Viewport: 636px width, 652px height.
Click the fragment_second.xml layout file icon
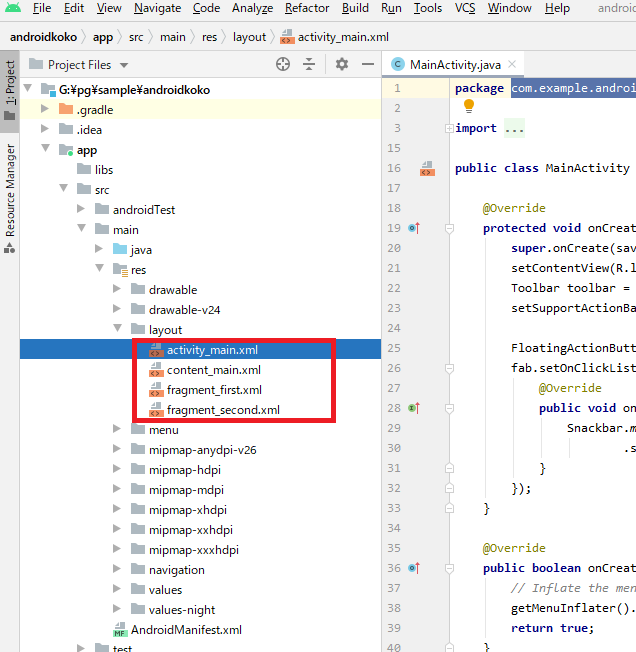(x=156, y=410)
